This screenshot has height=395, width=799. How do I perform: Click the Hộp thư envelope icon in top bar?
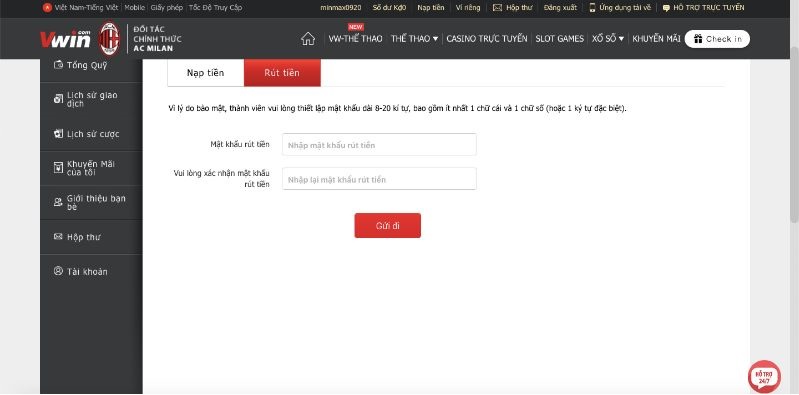click(x=497, y=8)
